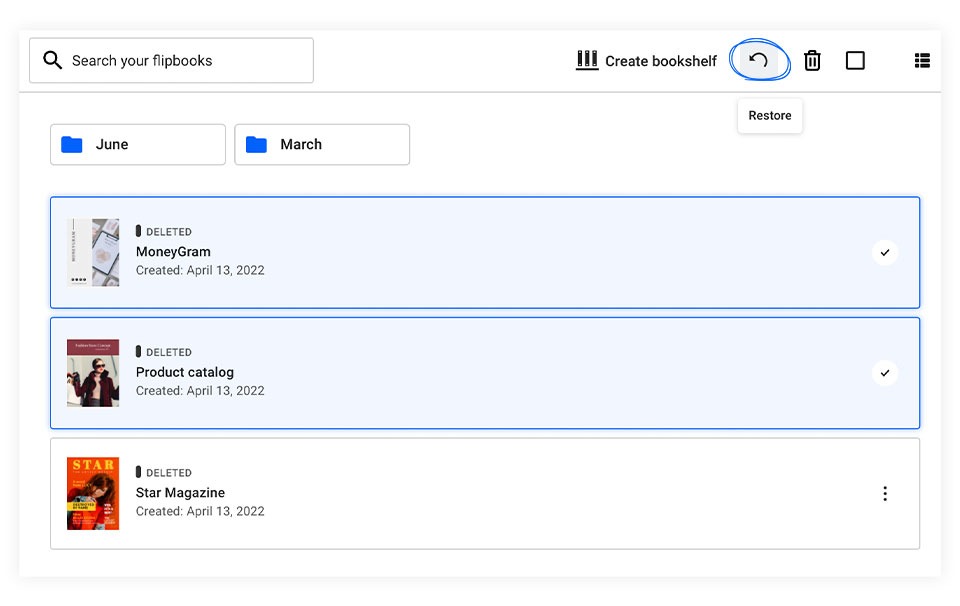Deselect Product catalog checkmark

click(885, 373)
